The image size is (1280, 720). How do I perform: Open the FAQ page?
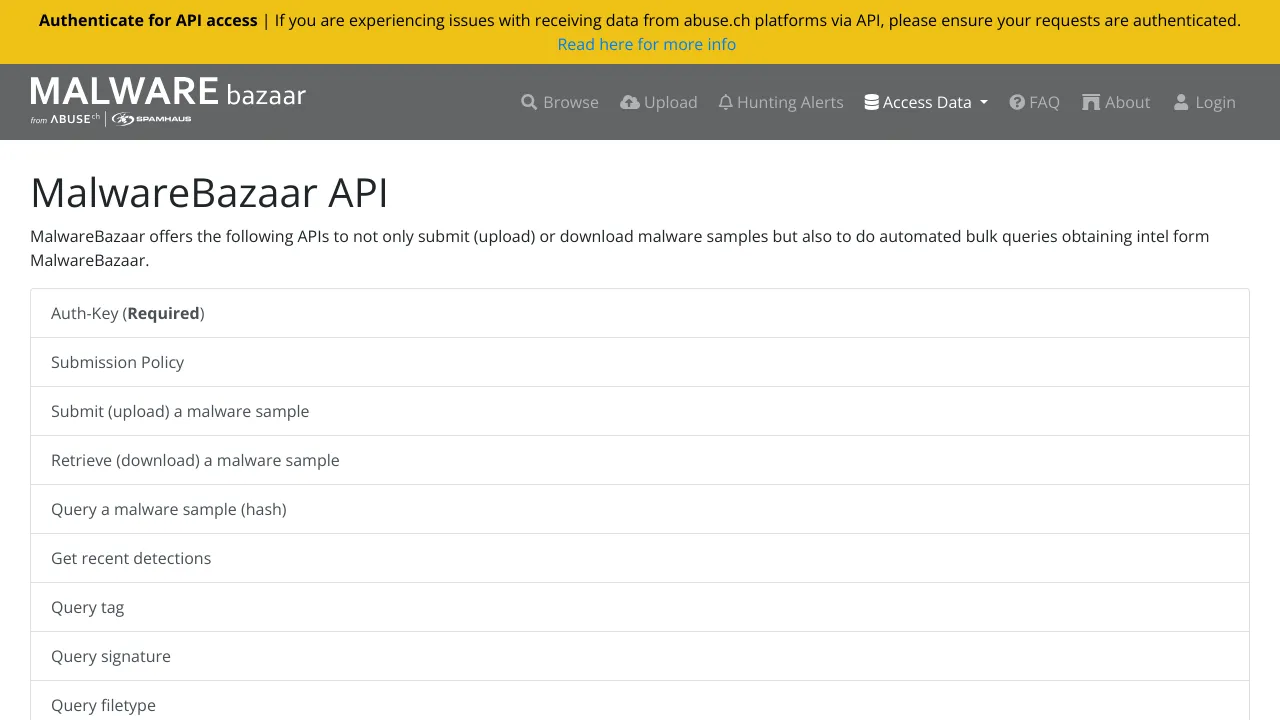coord(1035,102)
